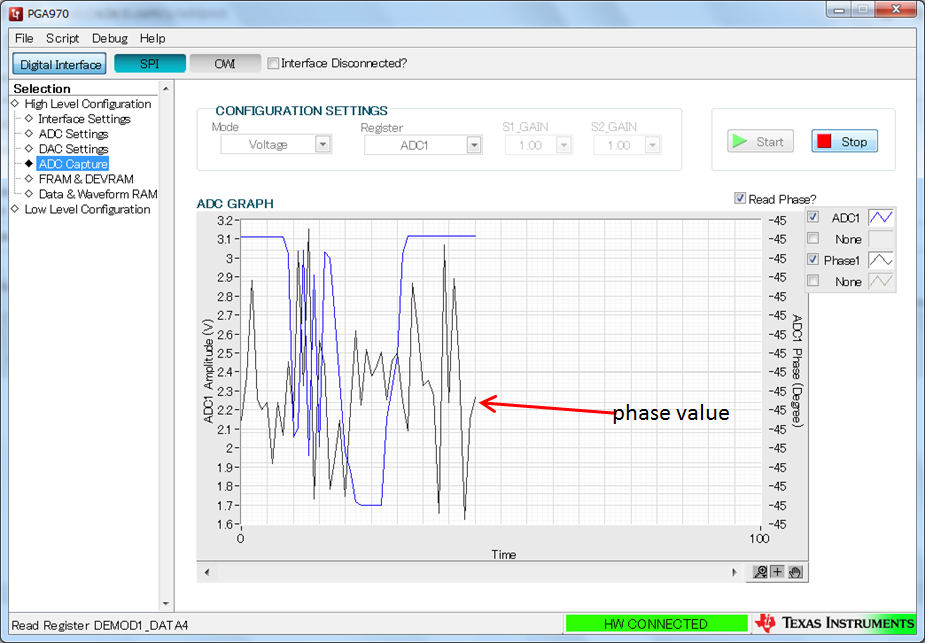The height and width of the screenshot is (643, 928).
Task: Select FRAM & DEVRAM in tree
Action: (86, 179)
